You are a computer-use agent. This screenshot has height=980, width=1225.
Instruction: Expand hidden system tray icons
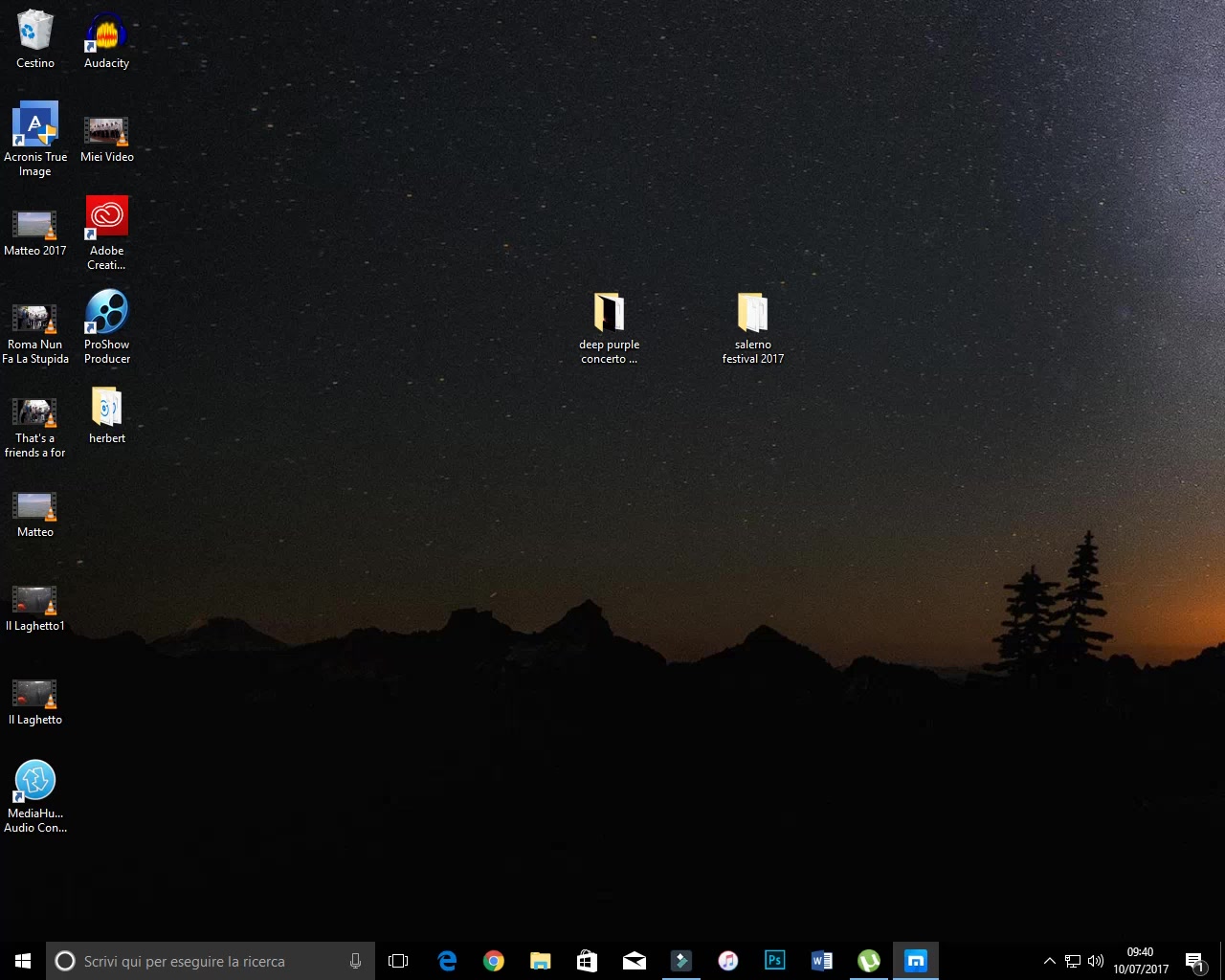[x=1049, y=961]
